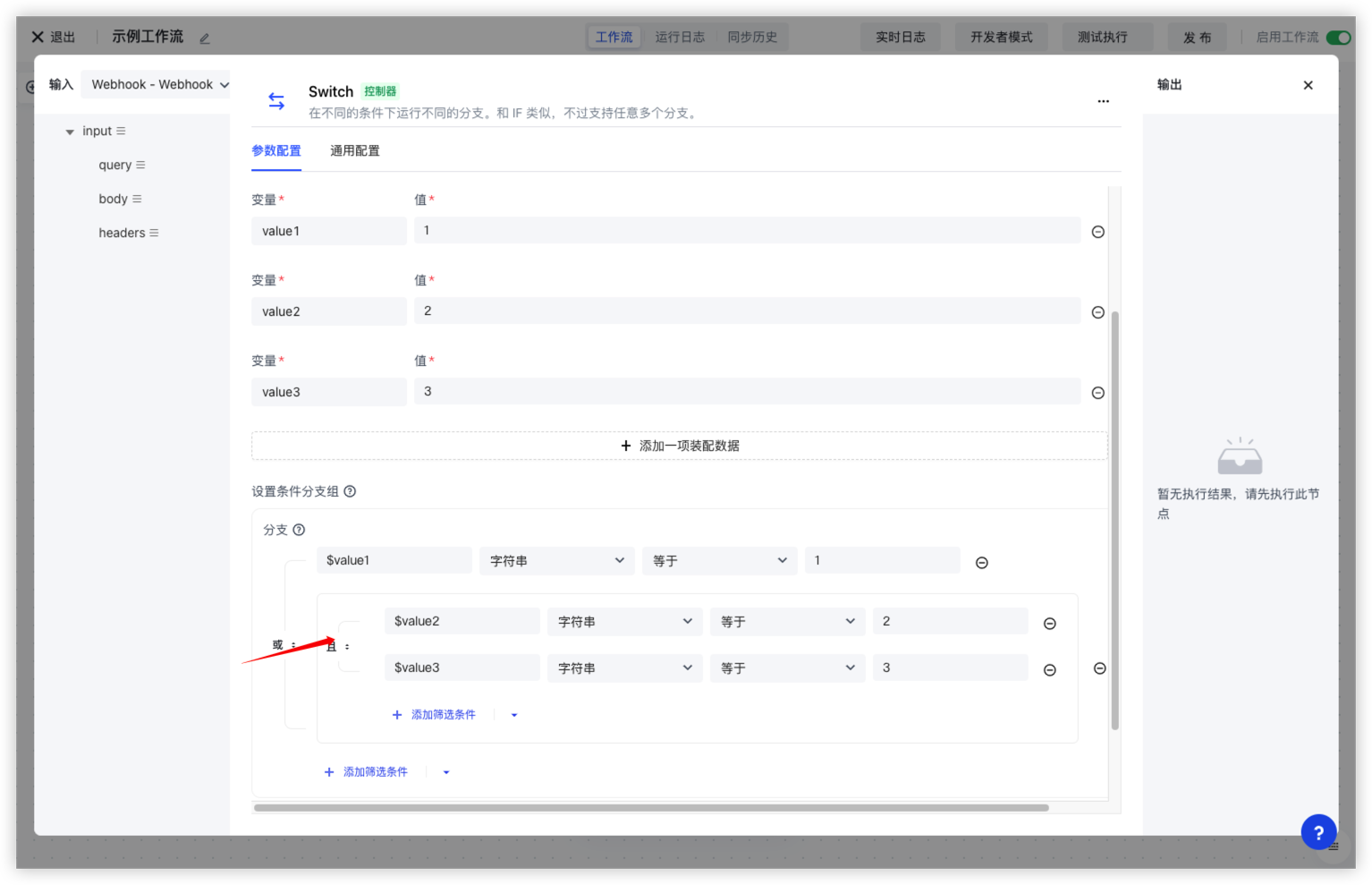Click the 测试执行 button

click(x=1102, y=38)
